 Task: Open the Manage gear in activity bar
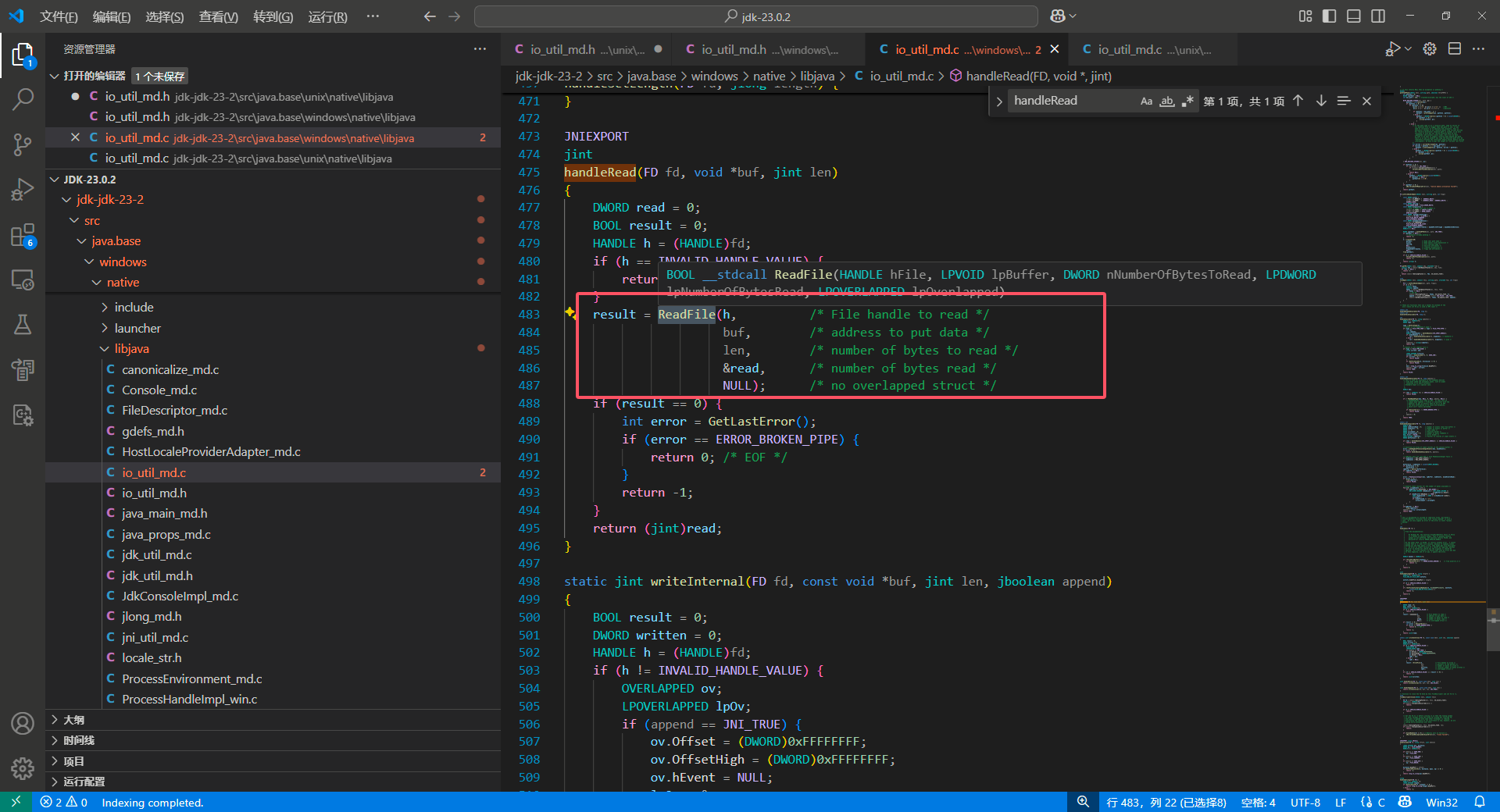point(23,768)
